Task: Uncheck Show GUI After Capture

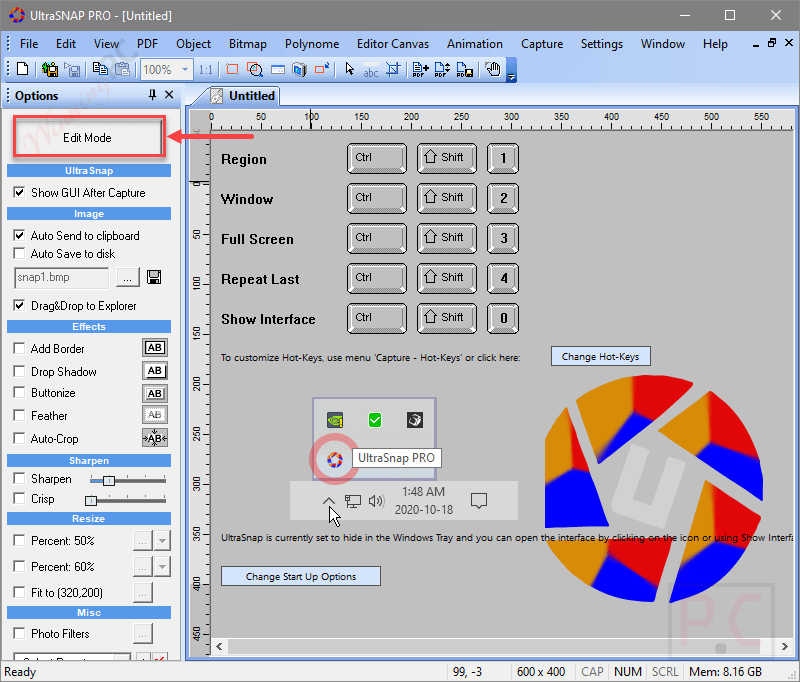Action: click(19, 192)
